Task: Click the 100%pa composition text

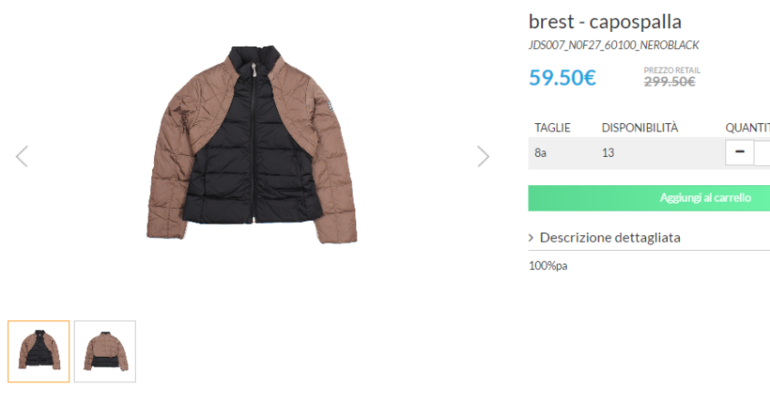Action: [548, 266]
